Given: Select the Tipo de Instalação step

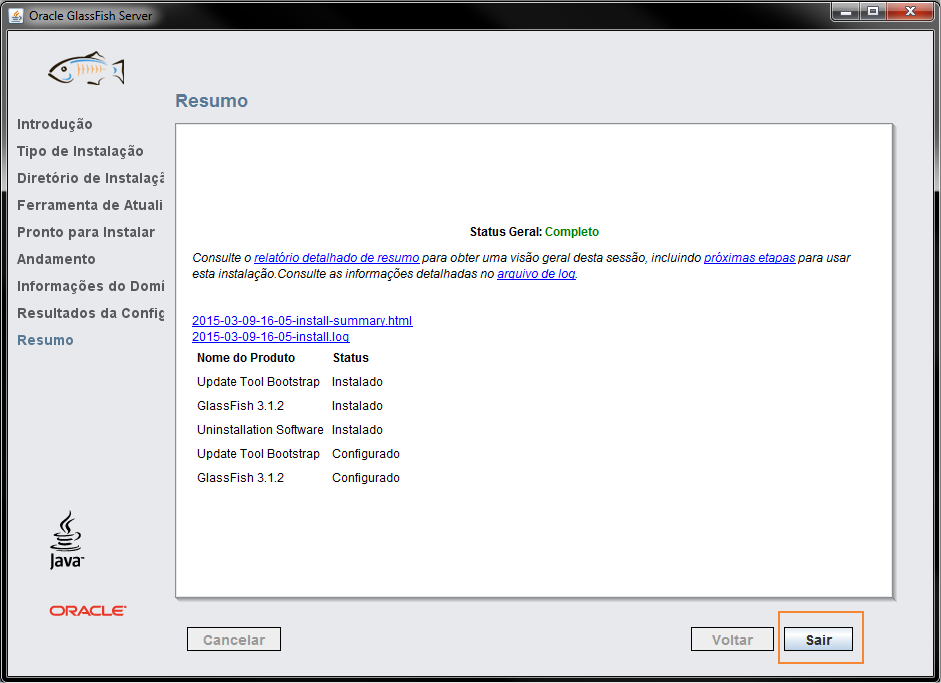Looking at the screenshot, I should 80,151.
